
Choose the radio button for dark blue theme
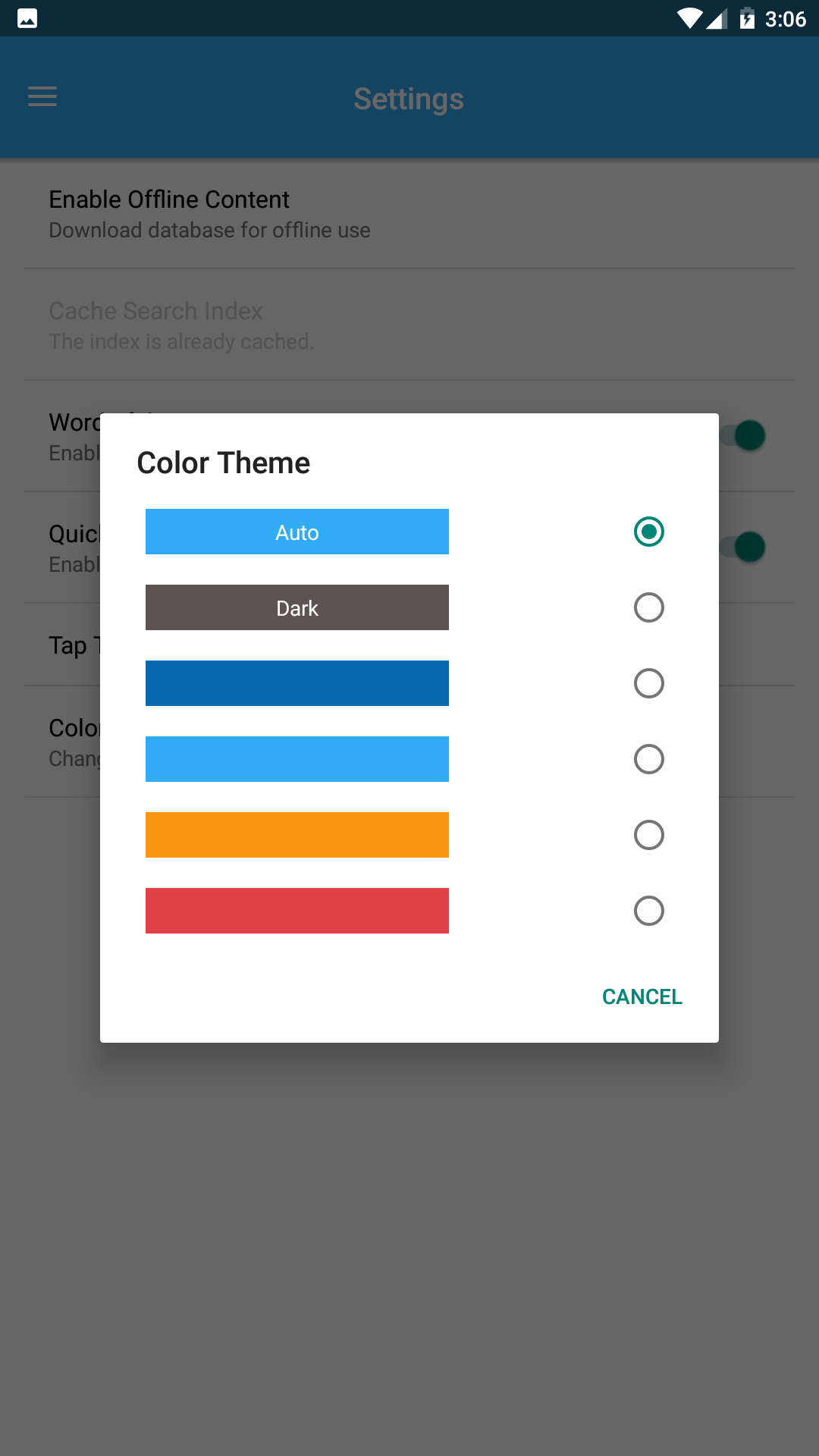[649, 683]
